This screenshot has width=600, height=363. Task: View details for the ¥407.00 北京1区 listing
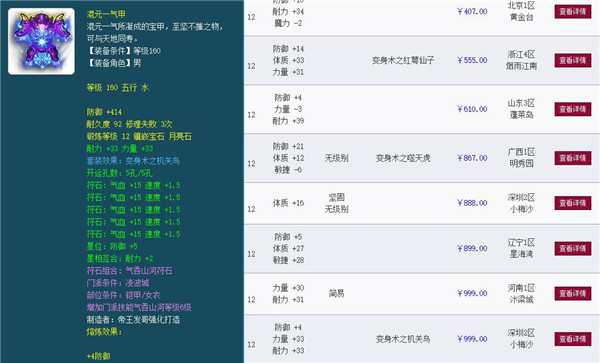click(x=573, y=11)
